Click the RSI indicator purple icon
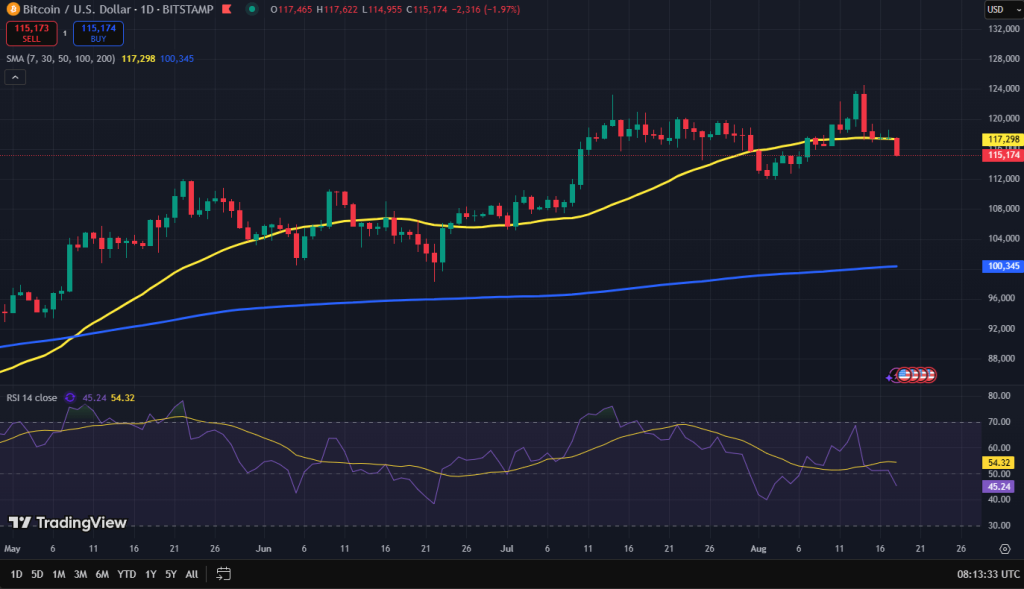Image resolution: width=1024 pixels, height=589 pixels. (70, 397)
